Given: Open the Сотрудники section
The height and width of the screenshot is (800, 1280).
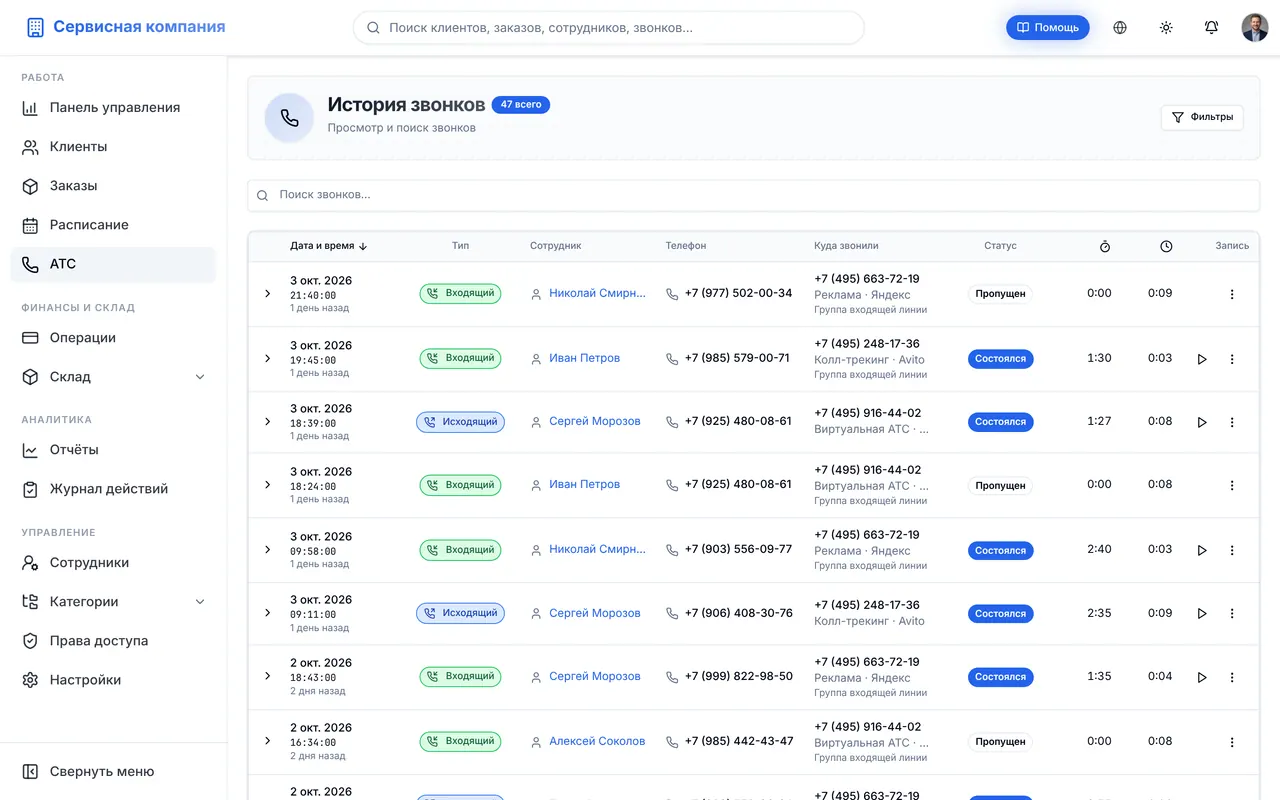Looking at the screenshot, I should 113,563.
